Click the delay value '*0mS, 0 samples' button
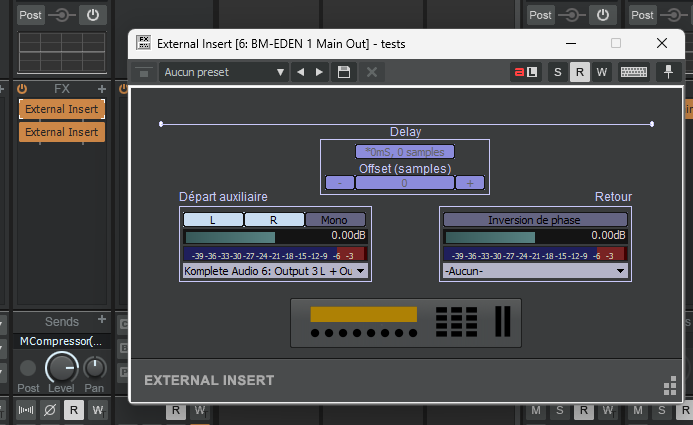 tap(405, 152)
